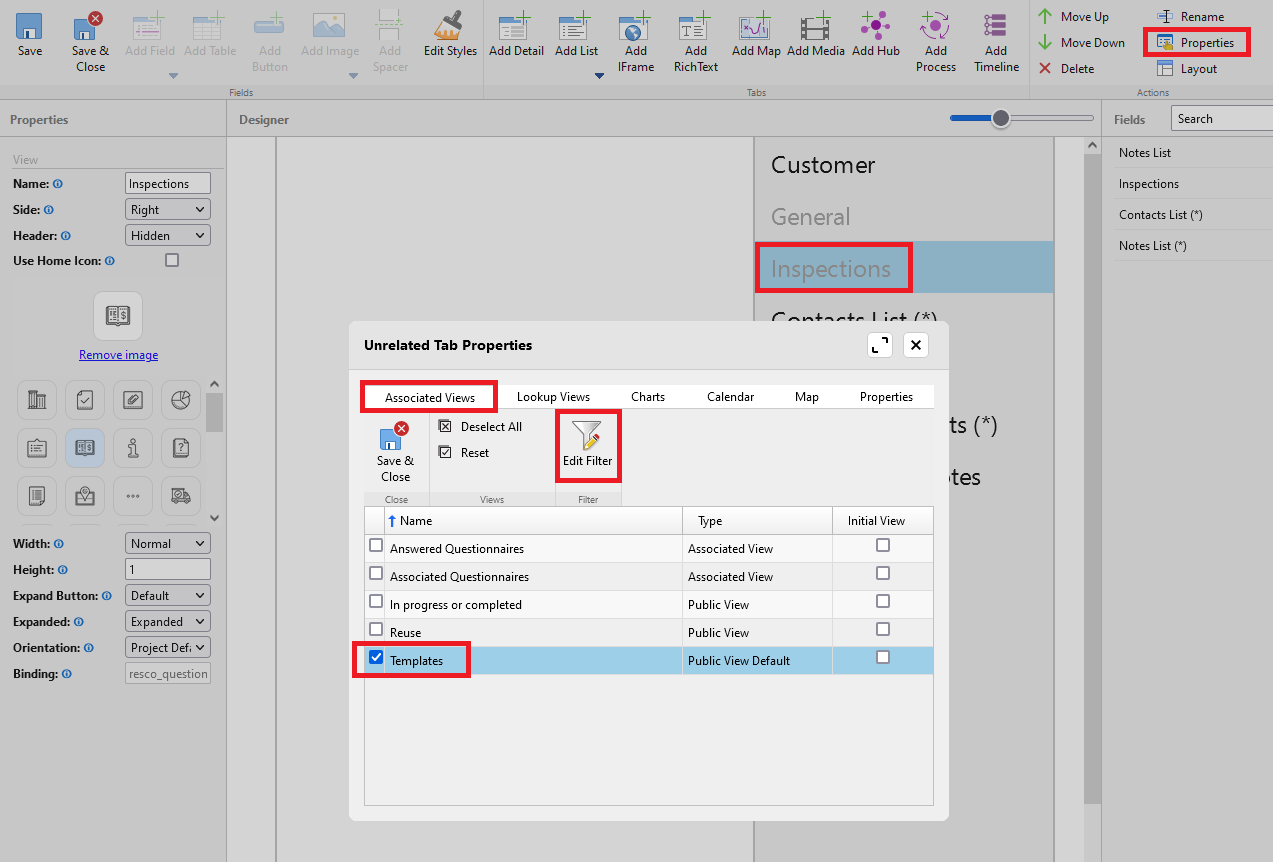Click the Add Process icon
The height and width of the screenshot is (862, 1273).
pyautogui.click(x=936, y=26)
